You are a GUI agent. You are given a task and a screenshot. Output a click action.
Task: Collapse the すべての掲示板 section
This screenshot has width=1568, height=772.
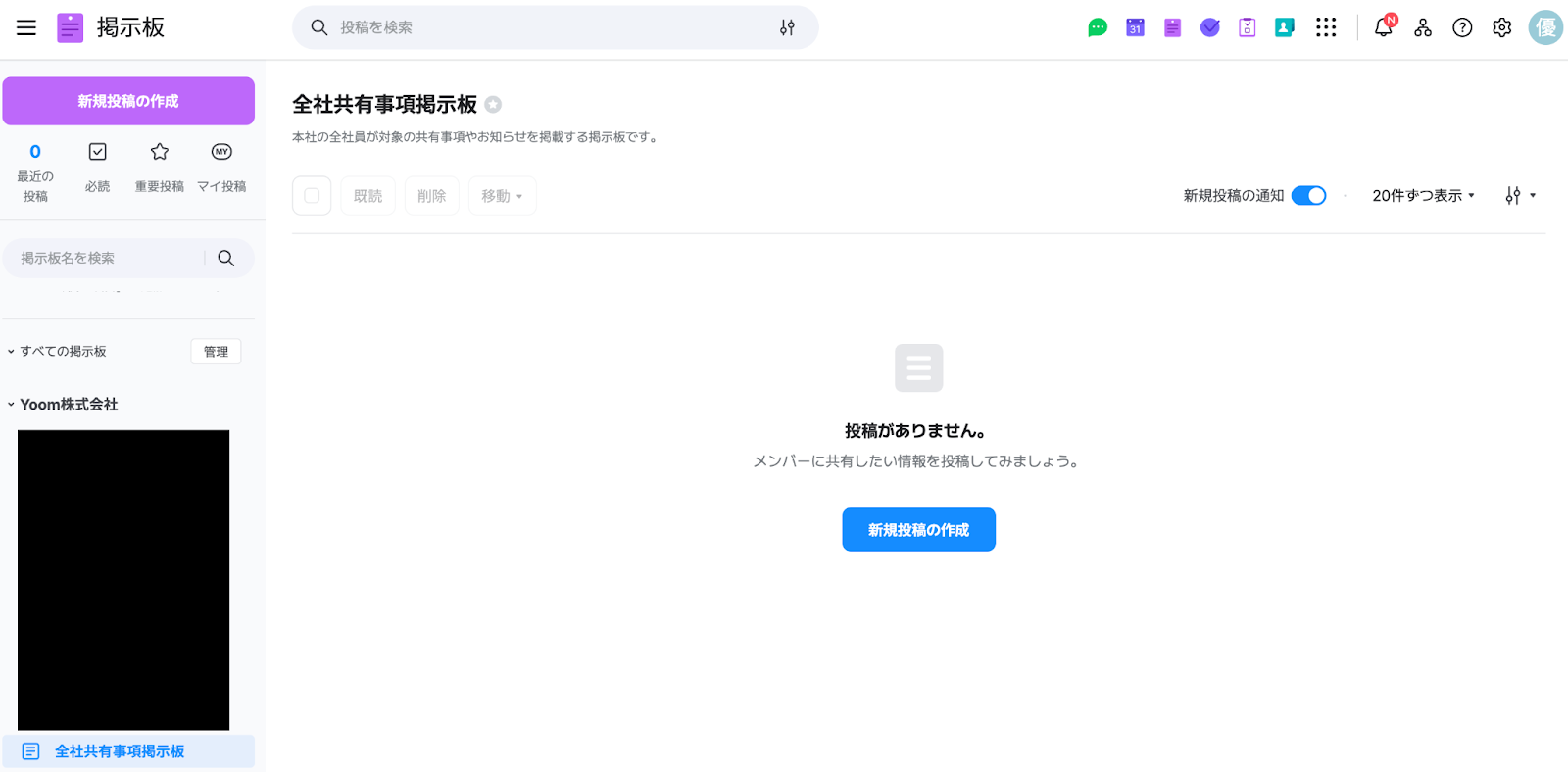[x=11, y=352]
